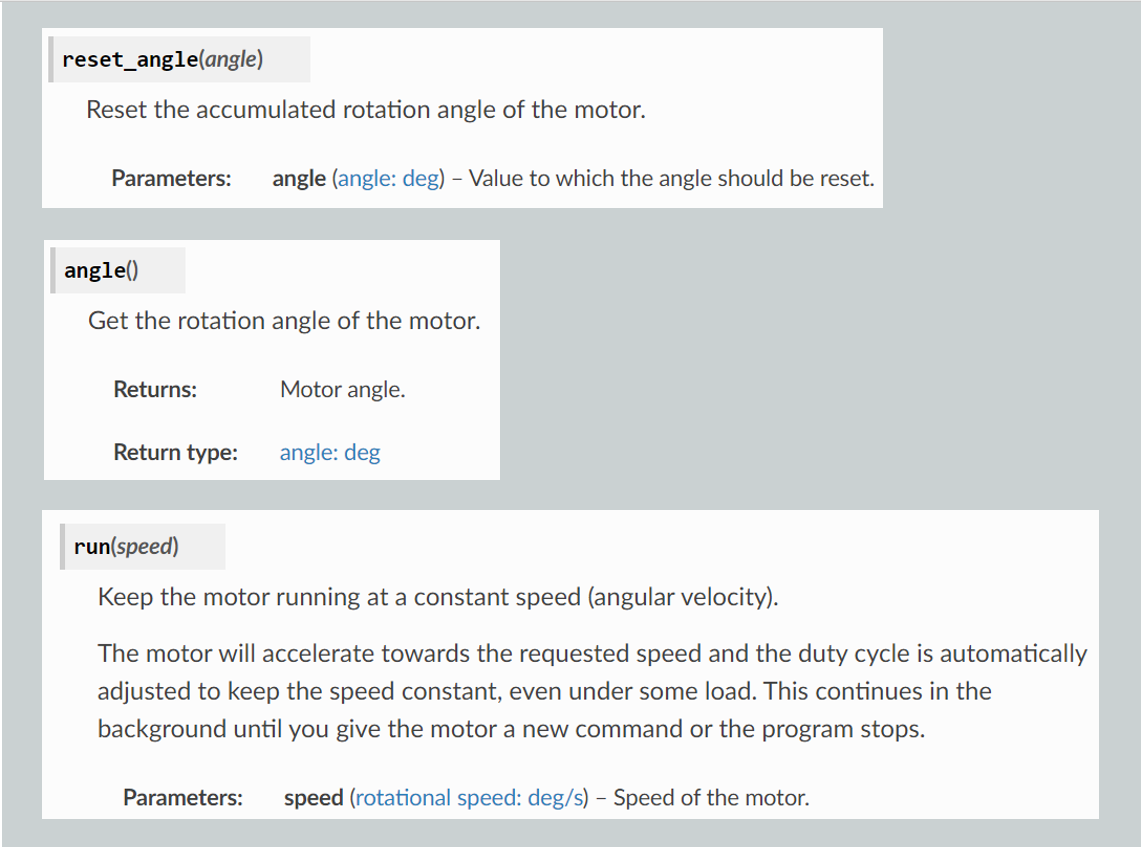Image resolution: width=1141 pixels, height=847 pixels.
Task: Click the run method name heading
Action: [92, 547]
